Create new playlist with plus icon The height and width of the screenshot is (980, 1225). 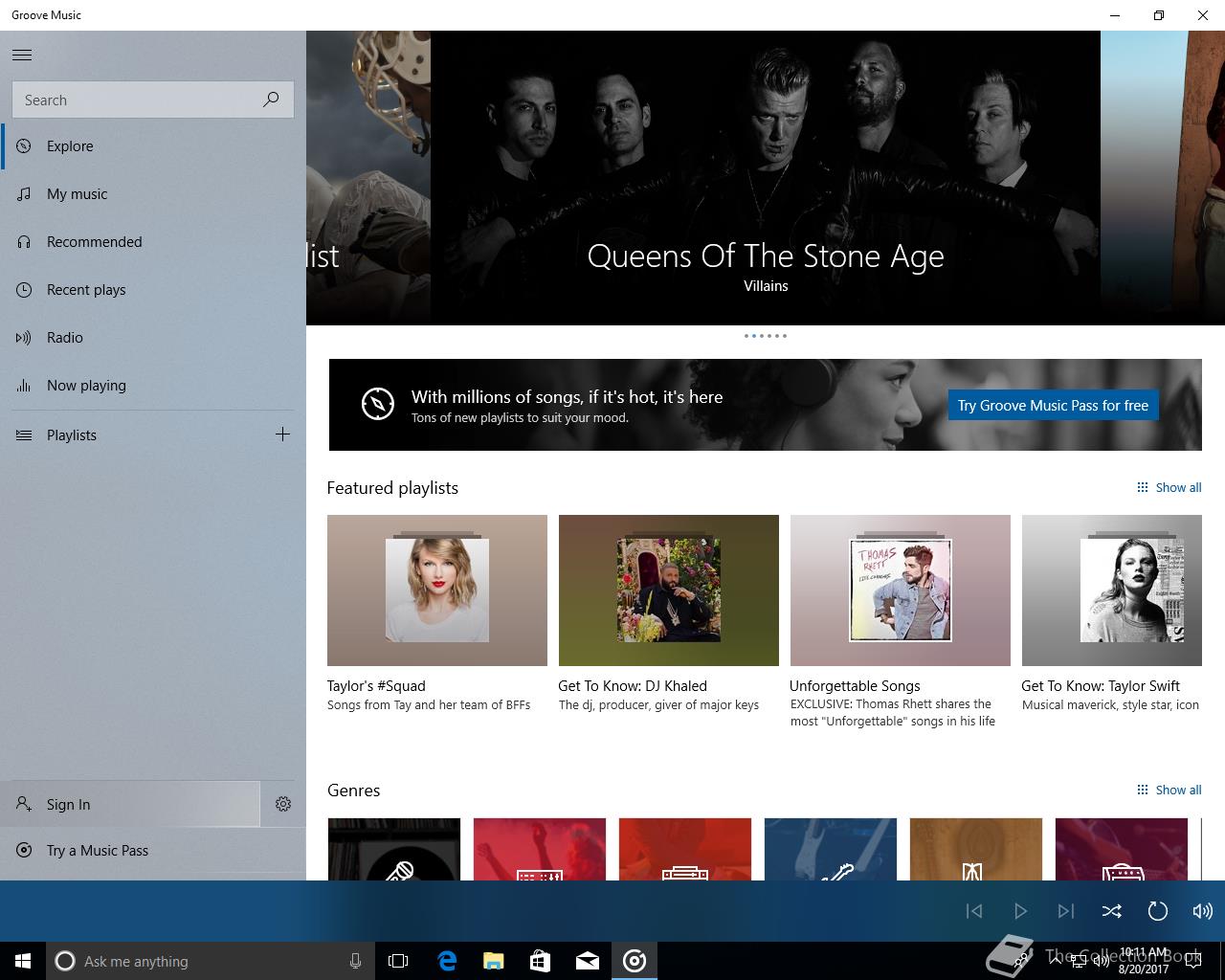click(282, 434)
